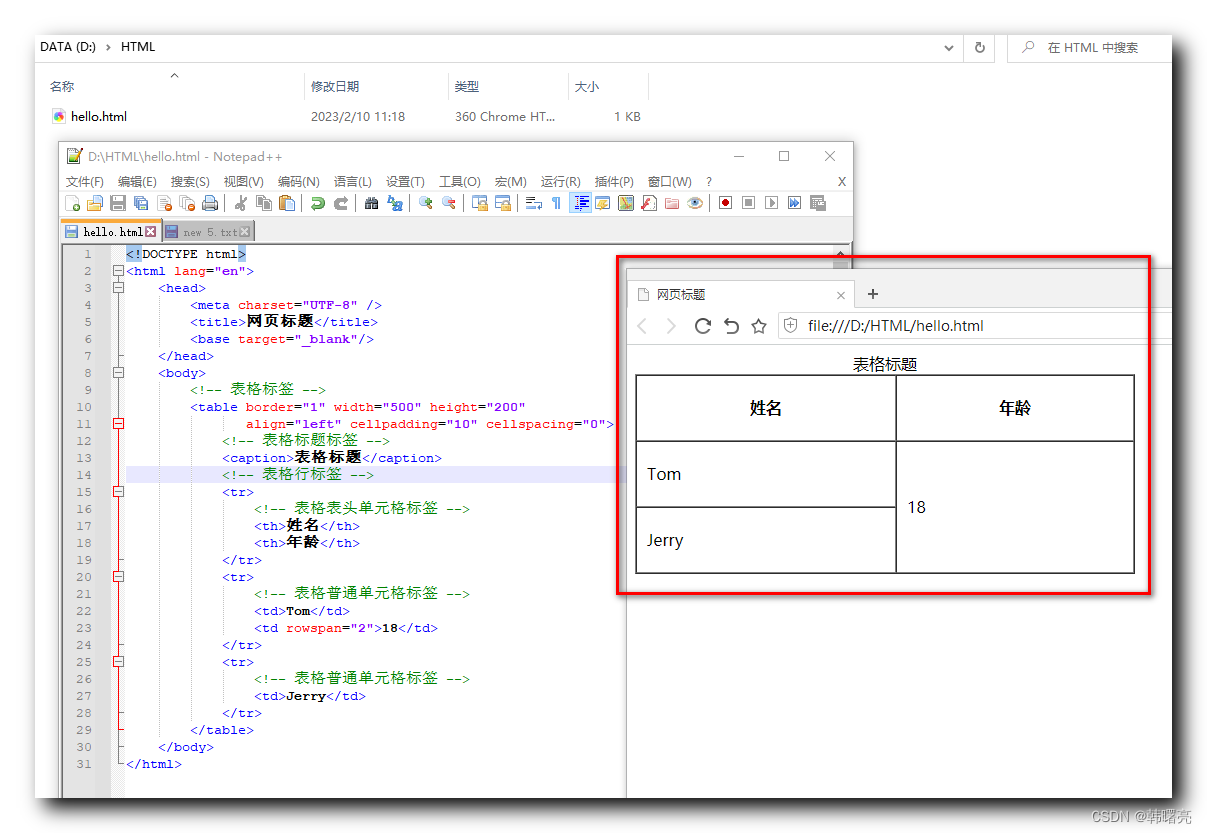Toggle Synchronize Horizontal Scrolling icon

coord(503,203)
